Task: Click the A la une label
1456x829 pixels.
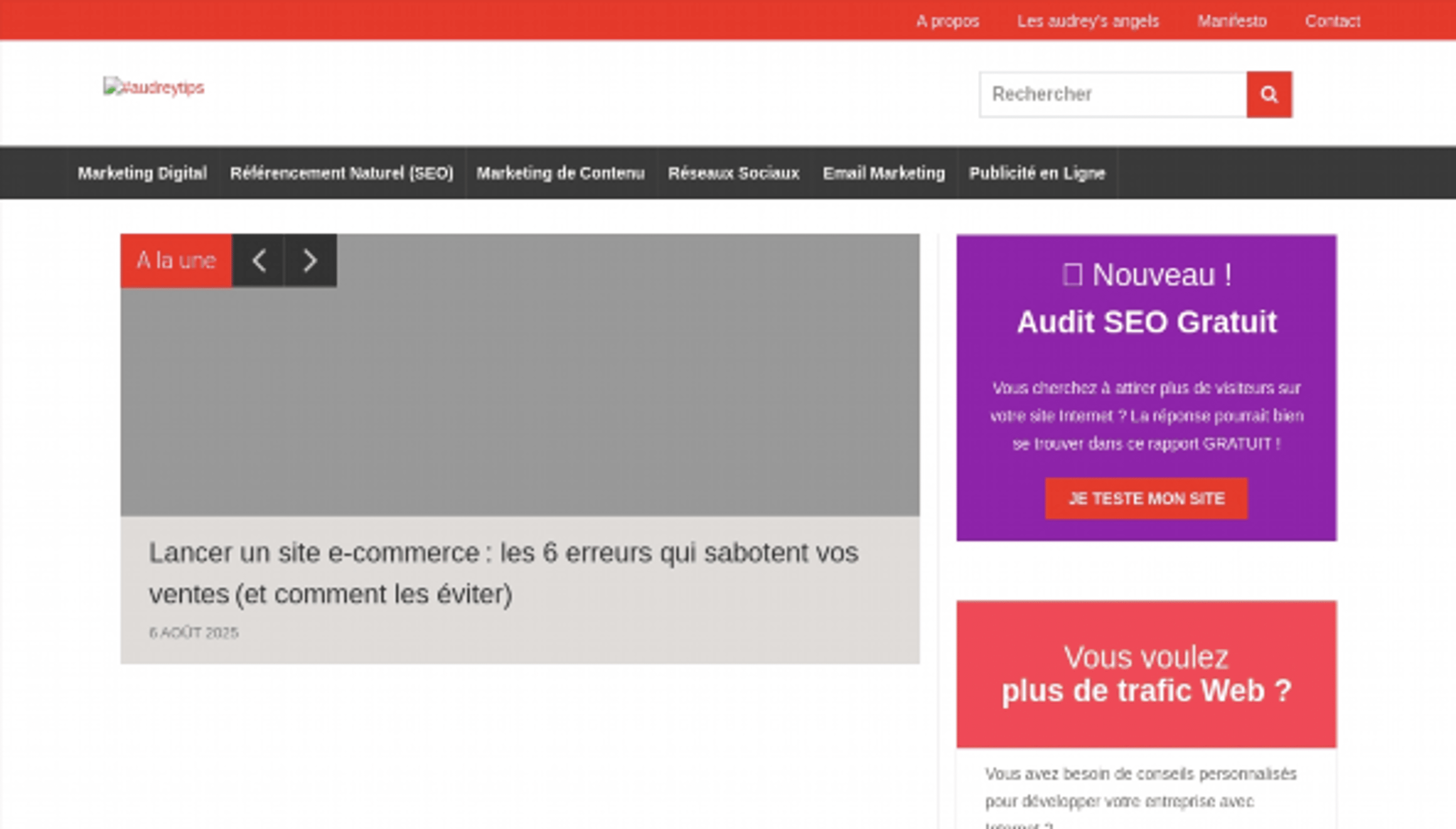Action: (x=176, y=261)
